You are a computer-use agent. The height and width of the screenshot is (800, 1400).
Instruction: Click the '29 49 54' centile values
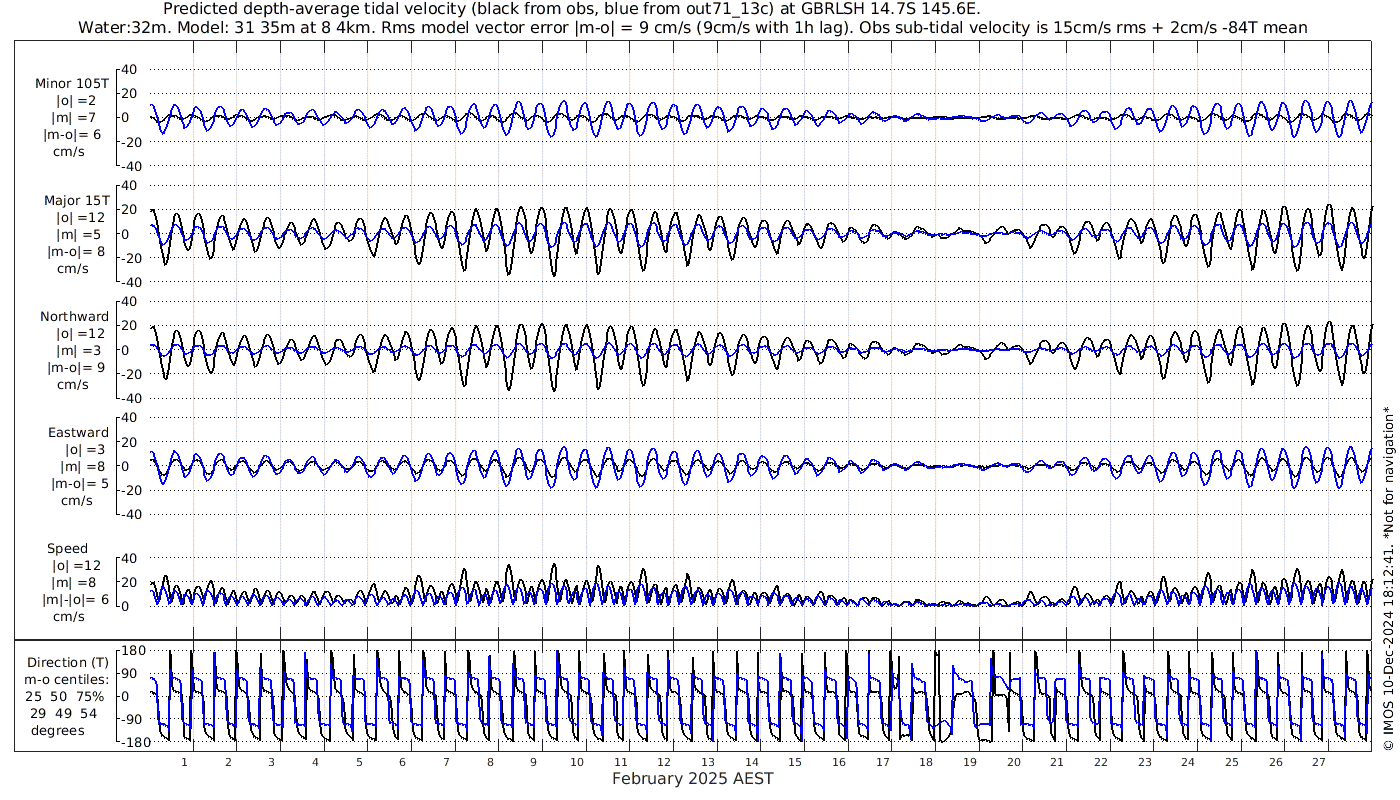click(x=63, y=713)
